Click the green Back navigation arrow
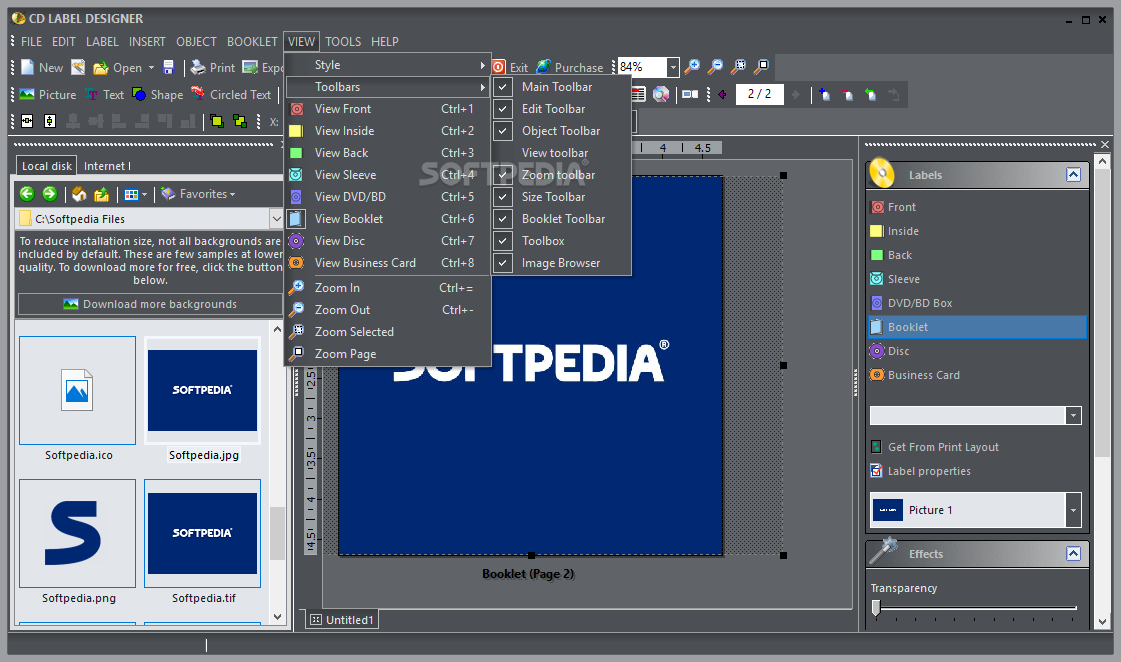Image resolution: width=1121 pixels, height=662 pixels. click(x=27, y=194)
